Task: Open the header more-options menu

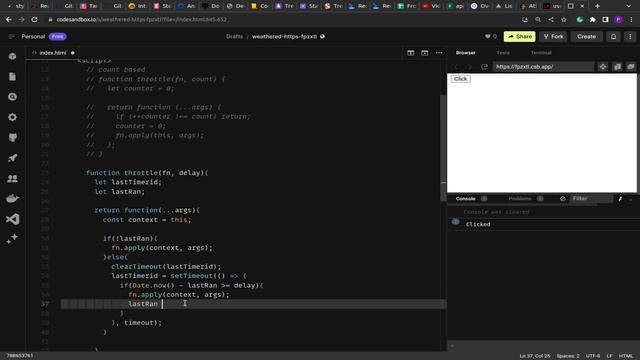Action: [630, 36]
